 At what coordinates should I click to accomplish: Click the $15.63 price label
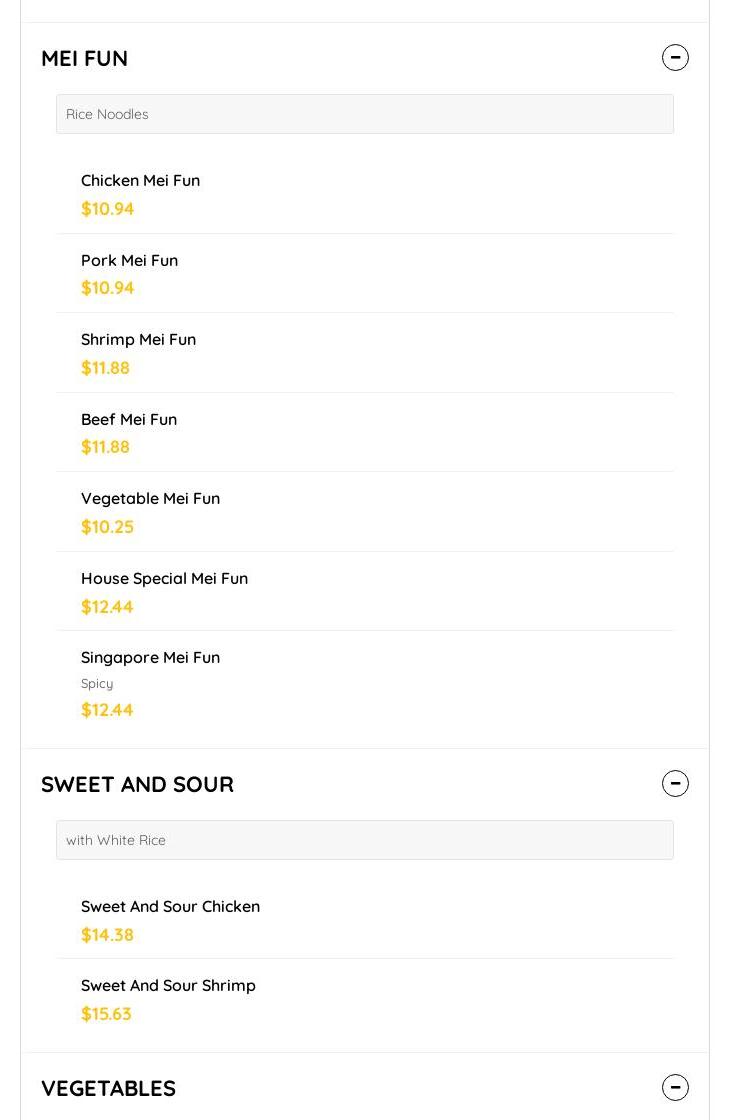click(x=106, y=1014)
